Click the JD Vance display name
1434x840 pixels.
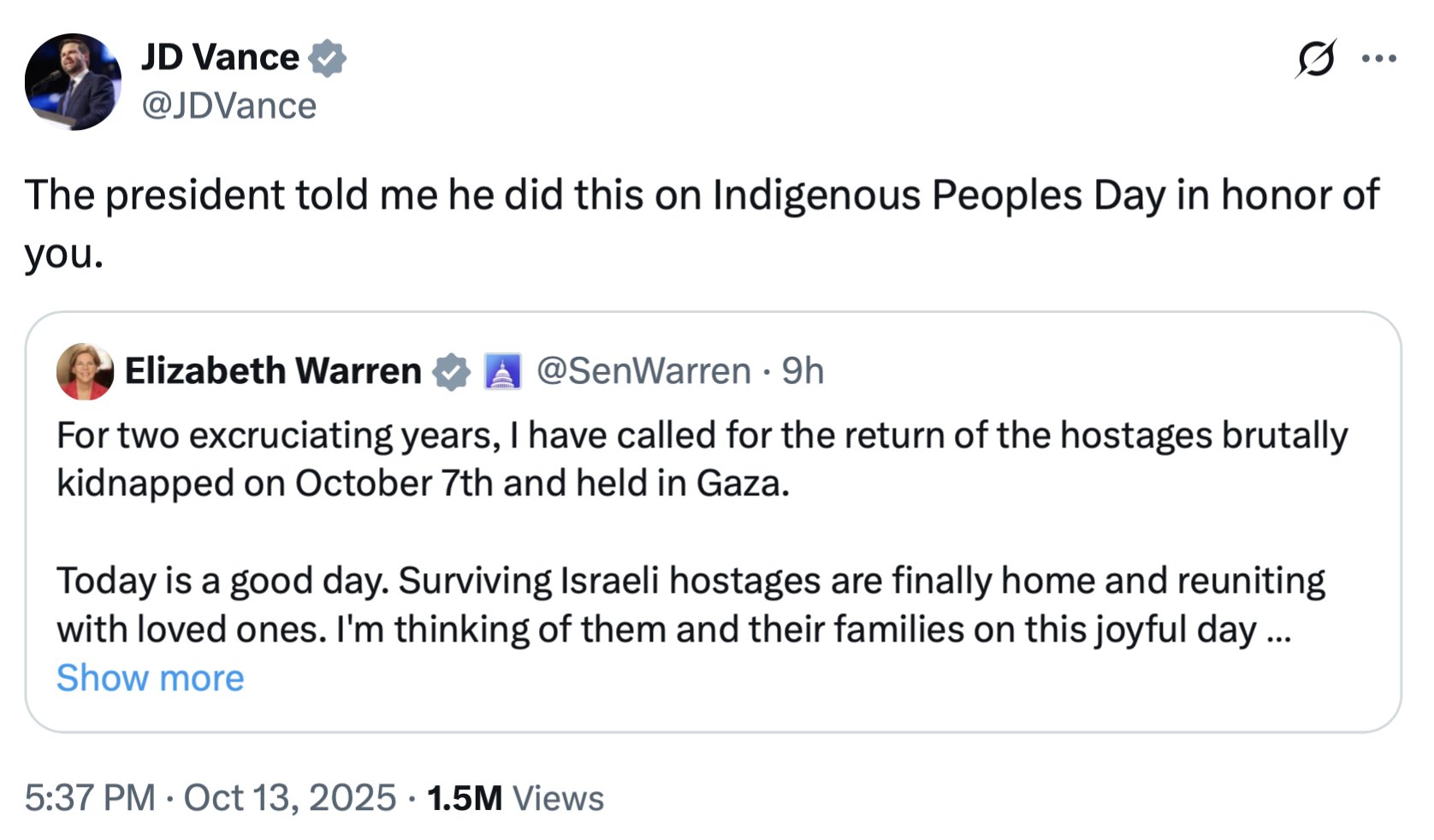point(220,57)
